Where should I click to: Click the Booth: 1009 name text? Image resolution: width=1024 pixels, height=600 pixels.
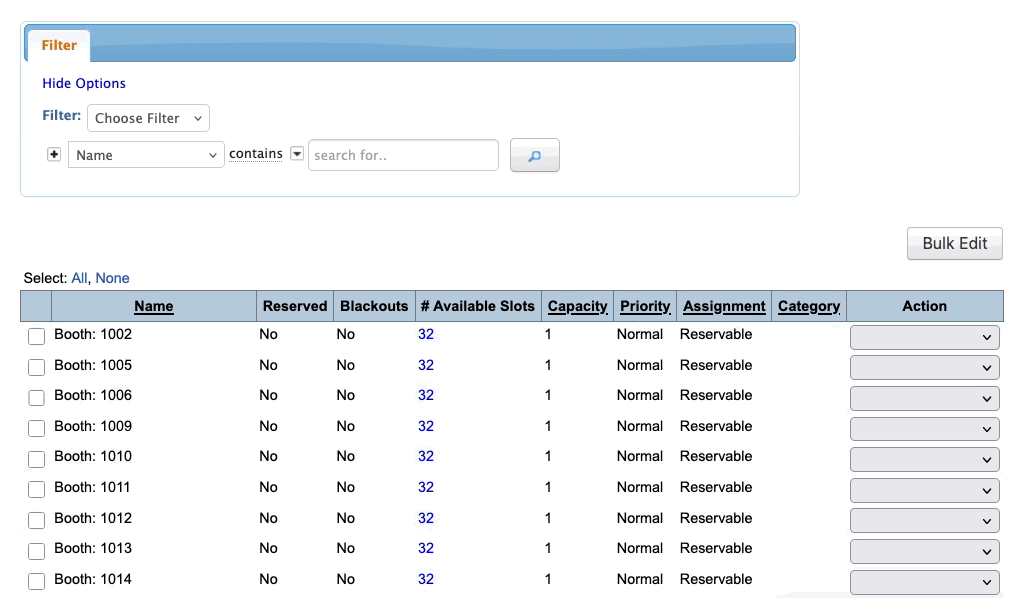point(93,426)
